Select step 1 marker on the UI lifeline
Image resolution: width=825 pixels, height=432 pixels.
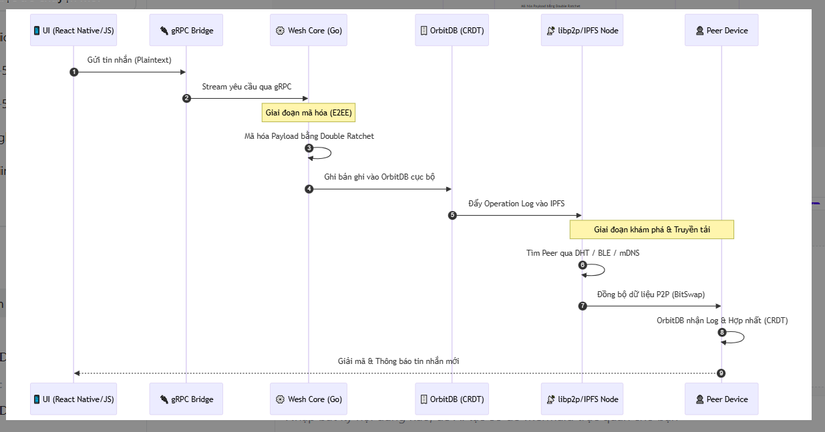pyautogui.click(x=74, y=72)
